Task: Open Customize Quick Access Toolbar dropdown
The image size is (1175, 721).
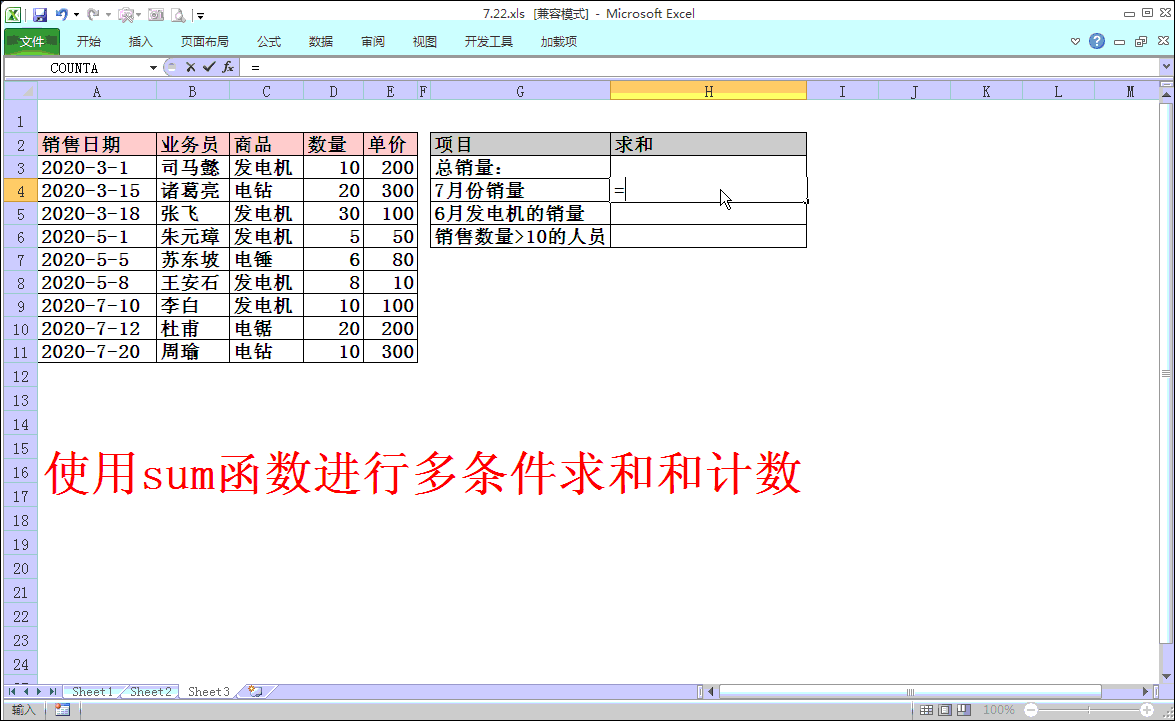Action: coord(199,15)
